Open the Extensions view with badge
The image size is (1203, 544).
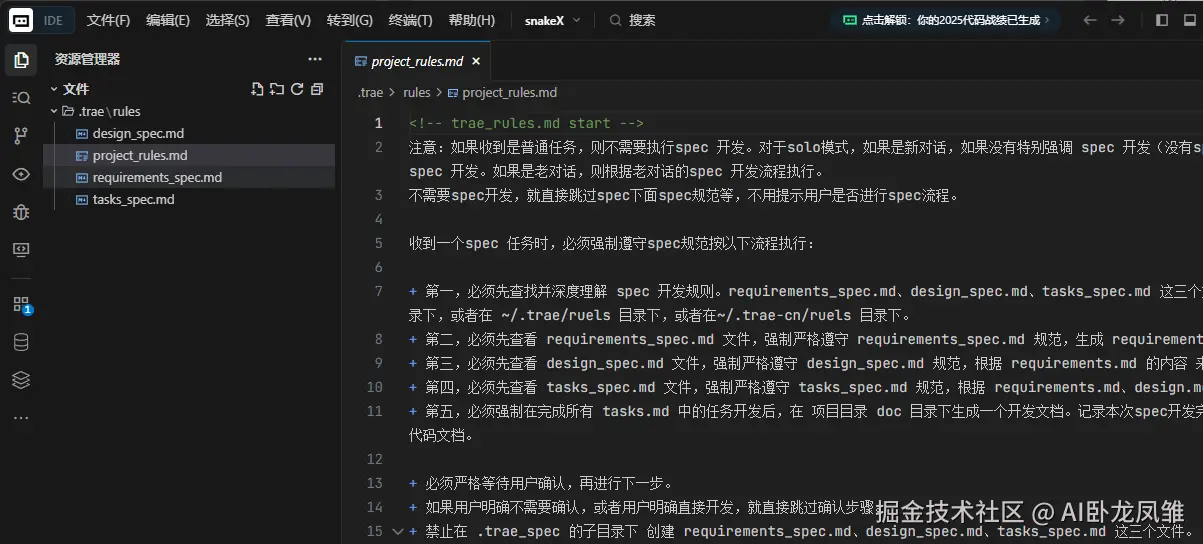(x=21, y=304)
